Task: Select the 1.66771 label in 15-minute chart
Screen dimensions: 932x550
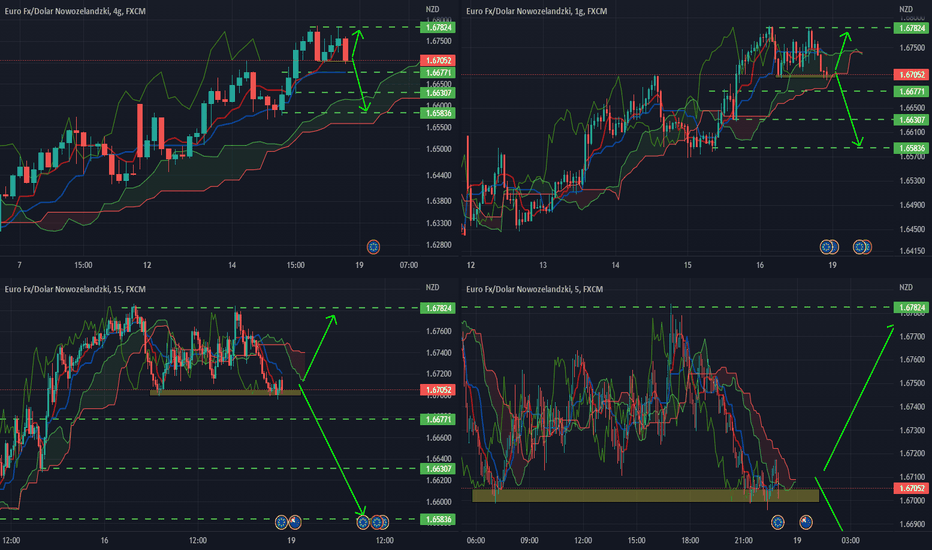Action: tap(438, 419)
